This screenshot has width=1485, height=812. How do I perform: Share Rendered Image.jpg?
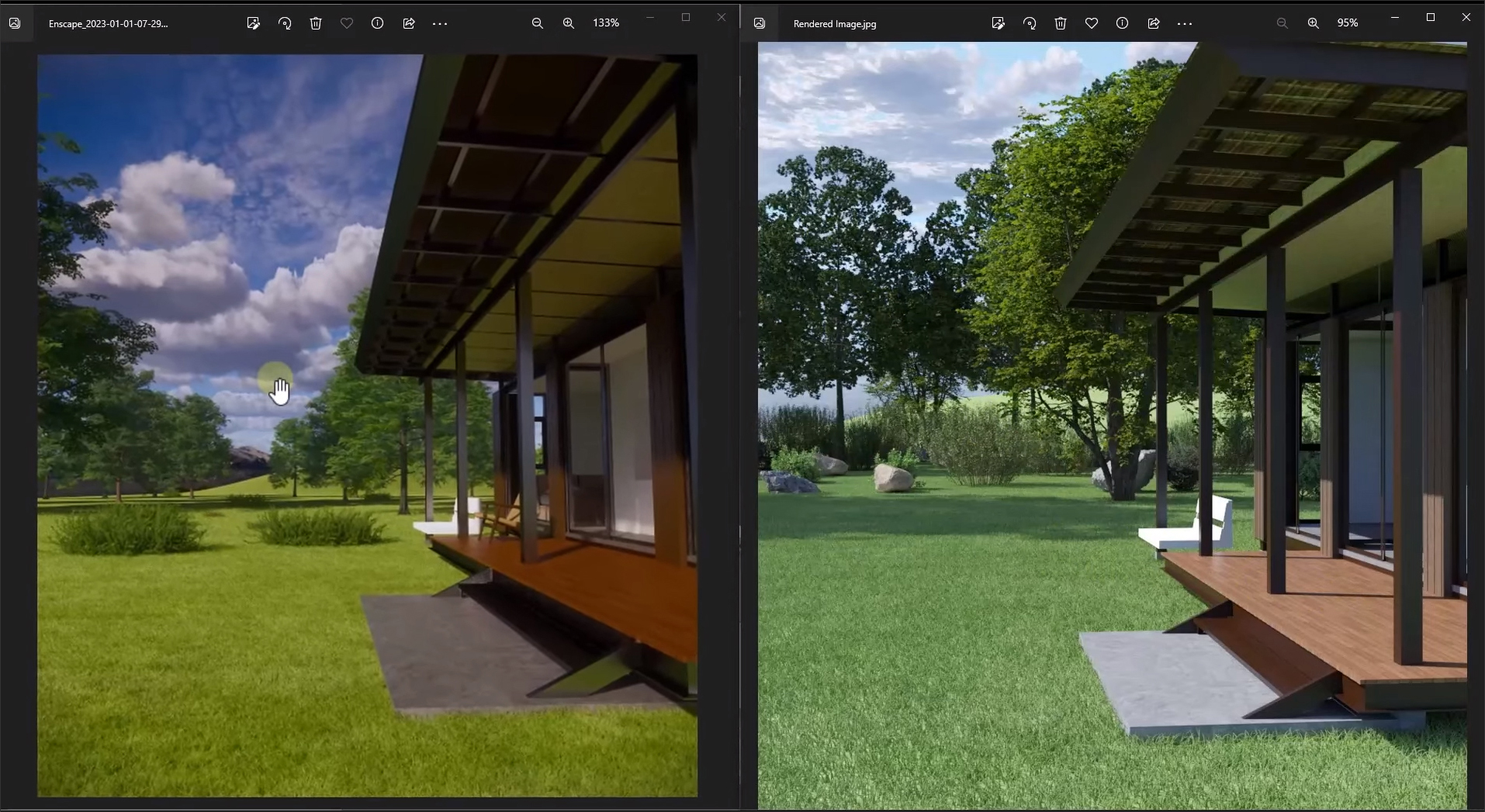[x=1154, y=23]
